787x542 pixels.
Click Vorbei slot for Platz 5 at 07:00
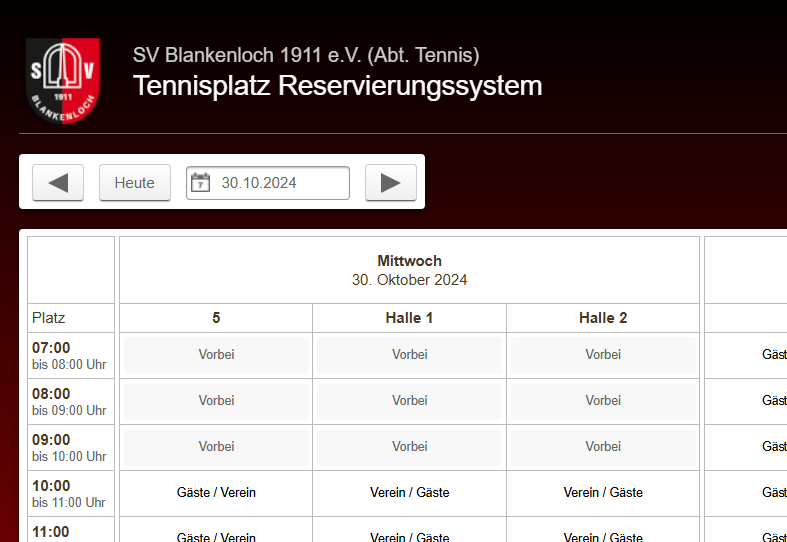click(x=216, y=355)
